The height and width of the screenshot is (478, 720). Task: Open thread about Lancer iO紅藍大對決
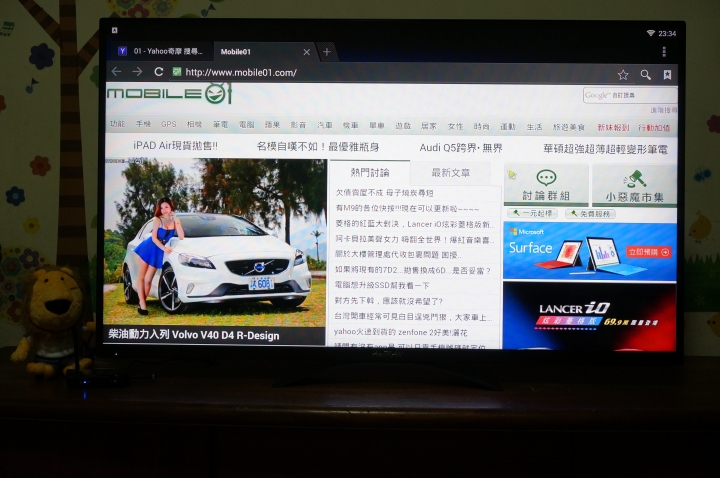[415, 224]
